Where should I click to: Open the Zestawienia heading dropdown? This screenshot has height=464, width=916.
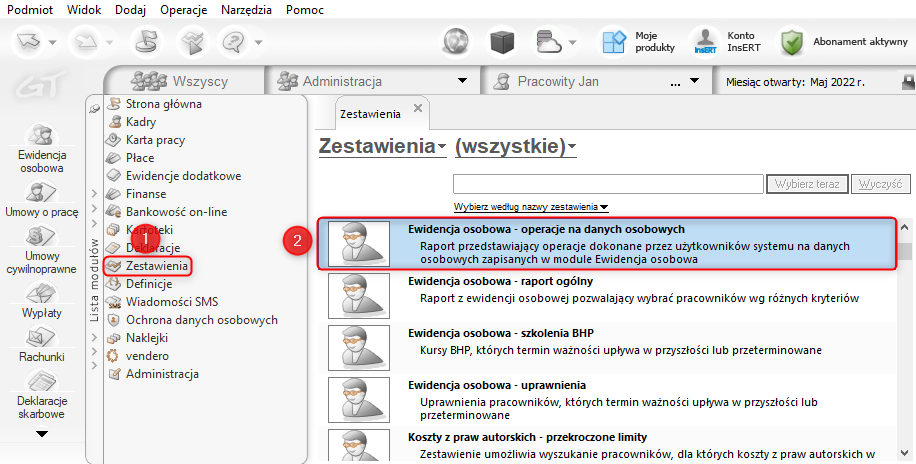pos(383,146)
